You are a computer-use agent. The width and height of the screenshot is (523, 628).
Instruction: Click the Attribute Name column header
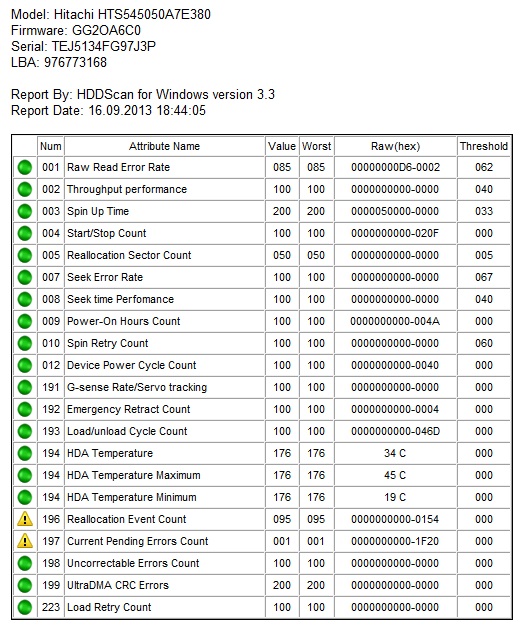(164, 146)
